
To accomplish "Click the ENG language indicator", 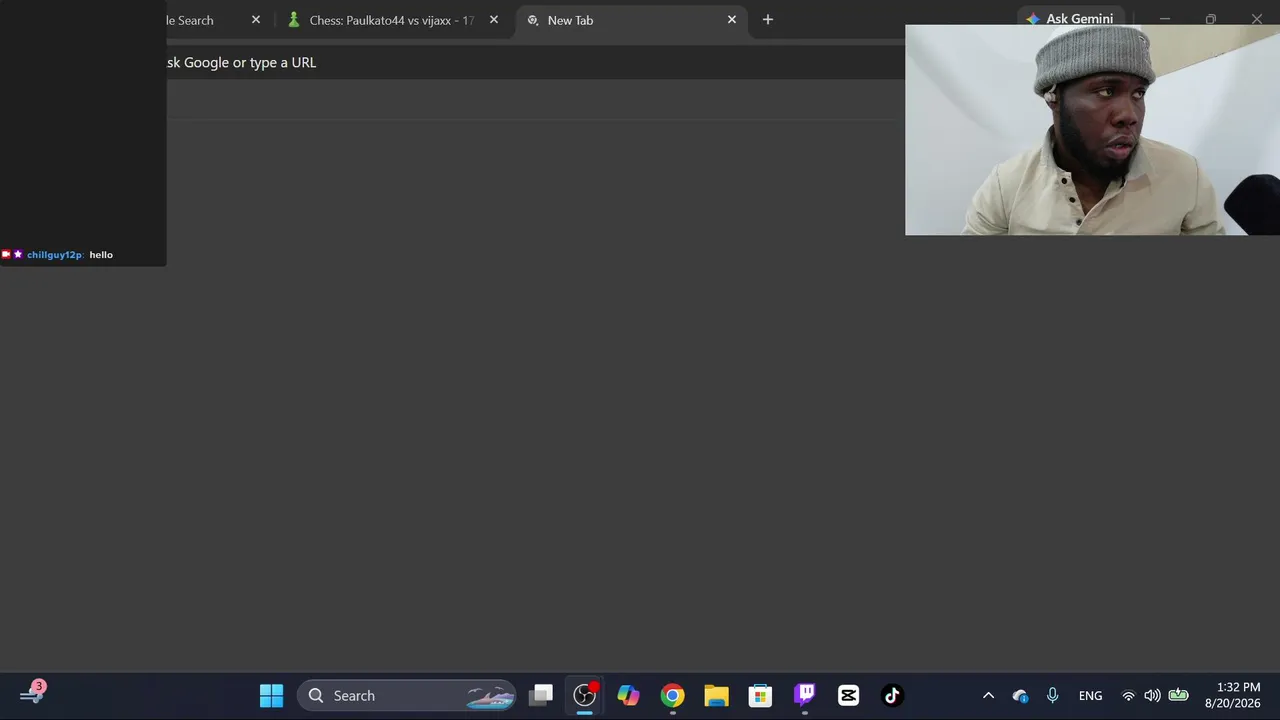I will (1090, 696).
